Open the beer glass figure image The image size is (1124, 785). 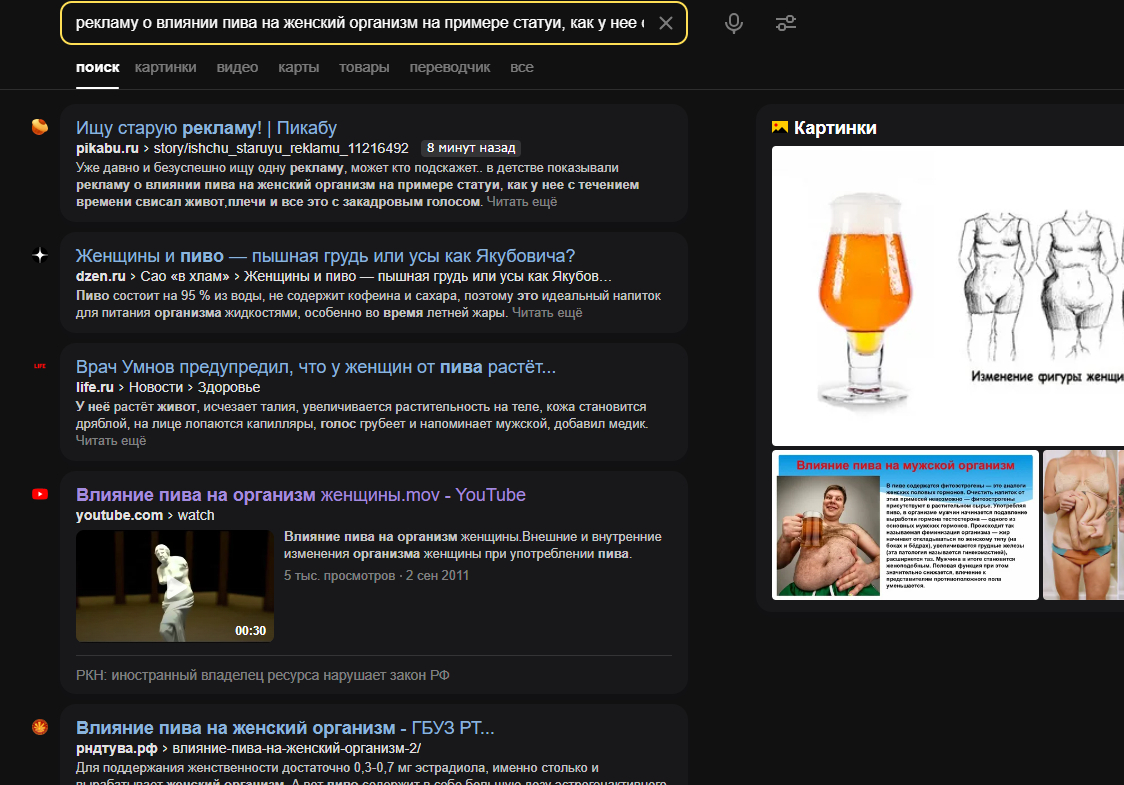point(948,295)
